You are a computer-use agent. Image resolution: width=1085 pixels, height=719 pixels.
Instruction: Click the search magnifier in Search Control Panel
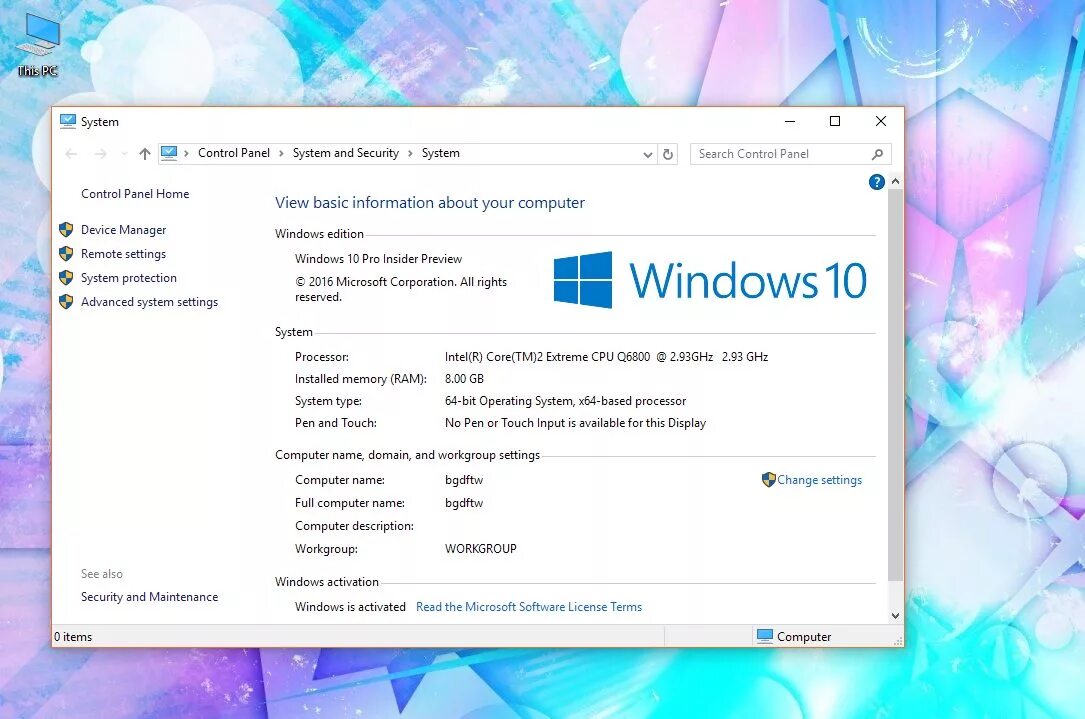click(878, 153)
